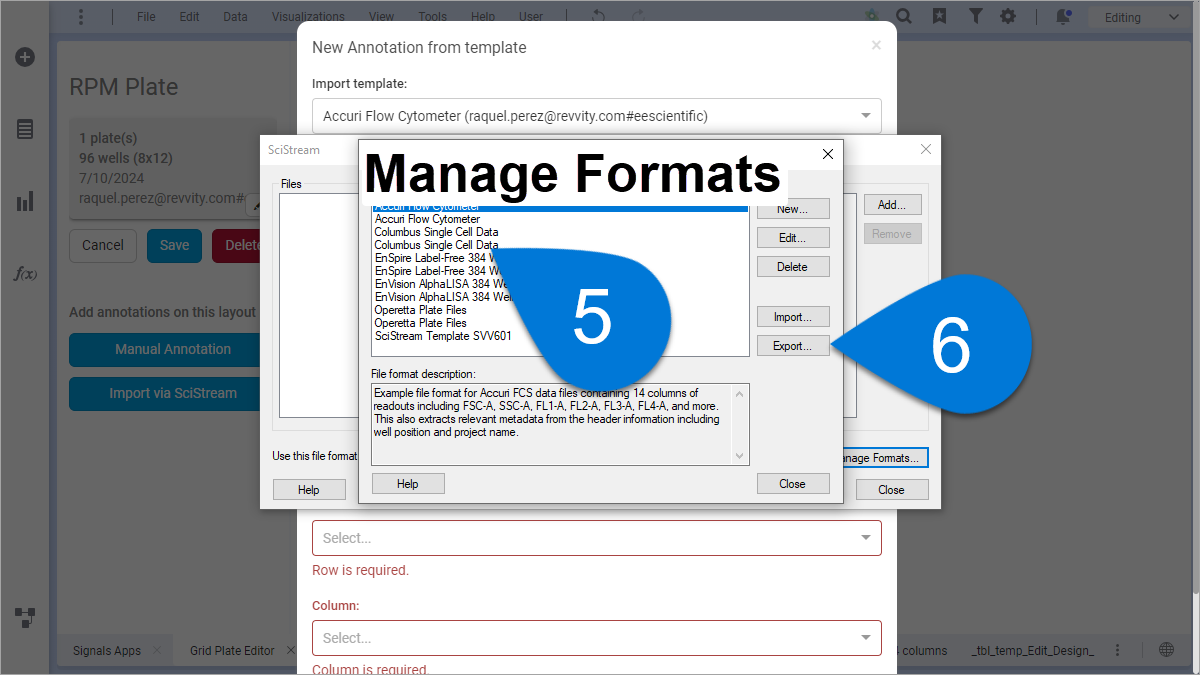
Task: Open the Help menu
Action: pos(483,17)
